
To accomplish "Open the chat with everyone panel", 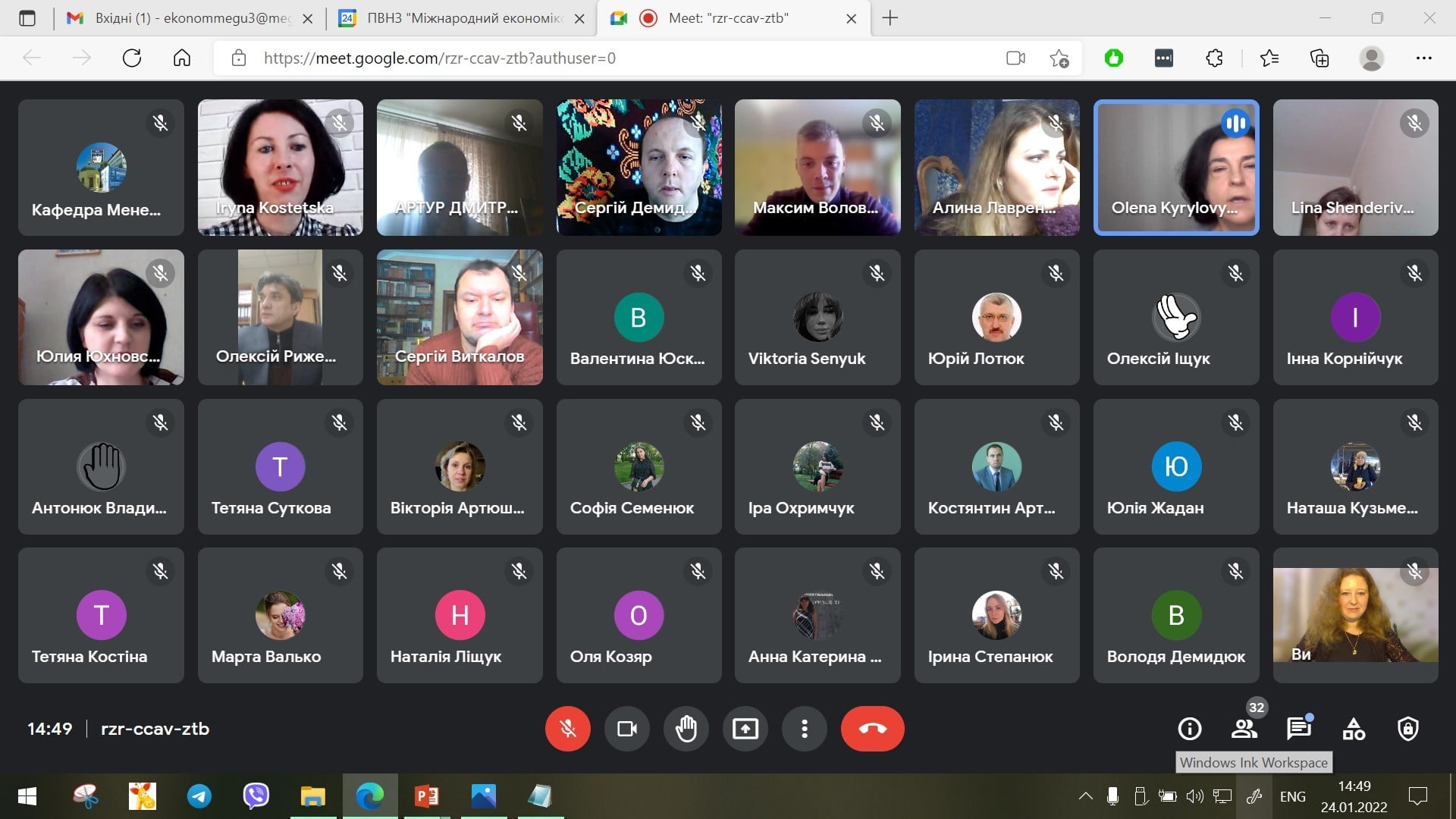I will point(1299,729).
